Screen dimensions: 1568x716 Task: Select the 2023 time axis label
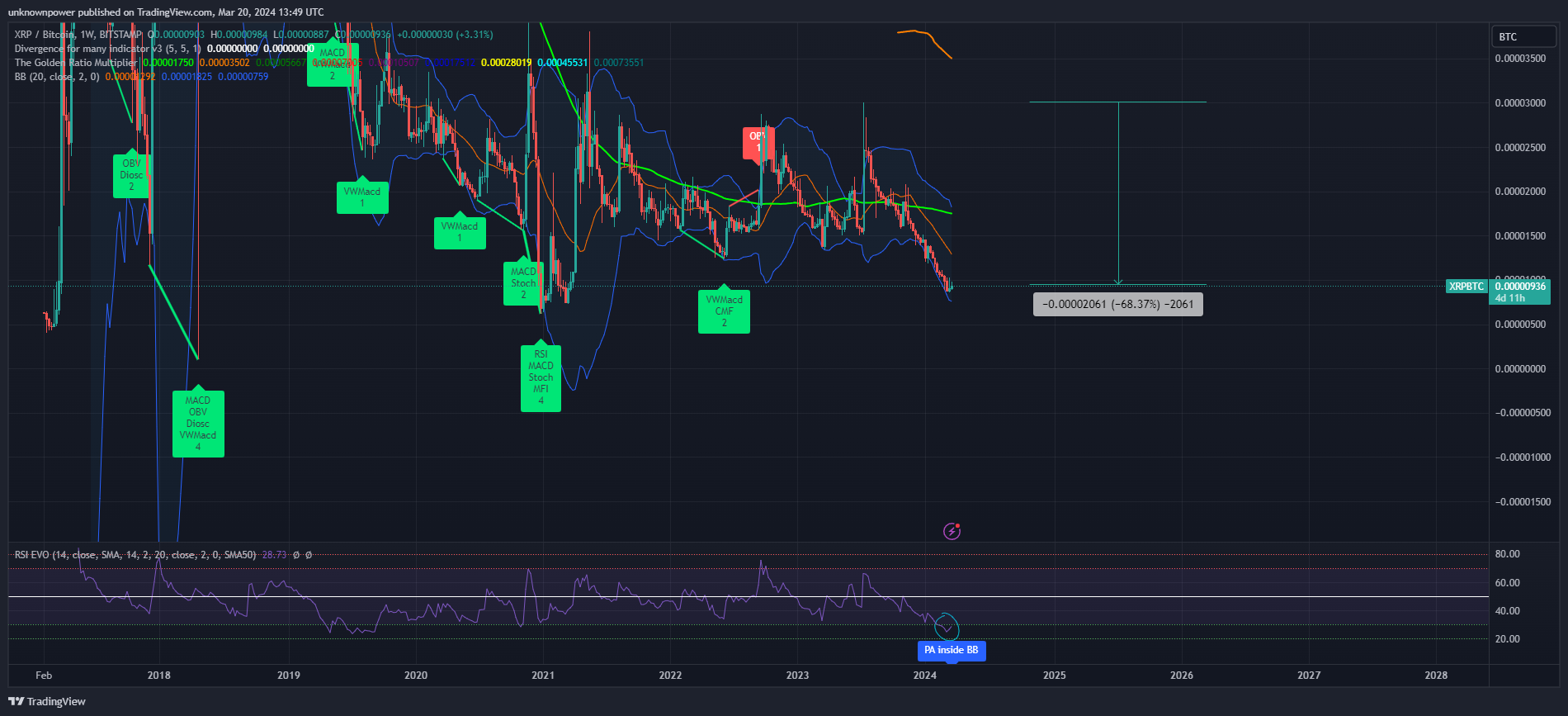coord(798,676)
